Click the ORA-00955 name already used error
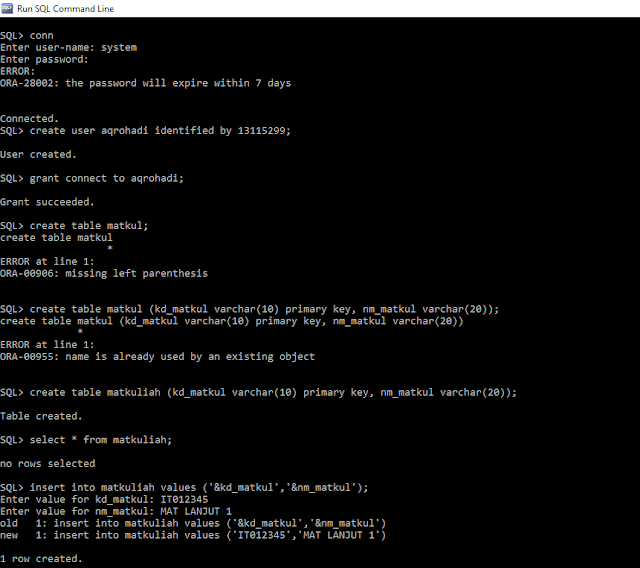Viewport: 640px width, 568px height. click(x=158, y=357)
